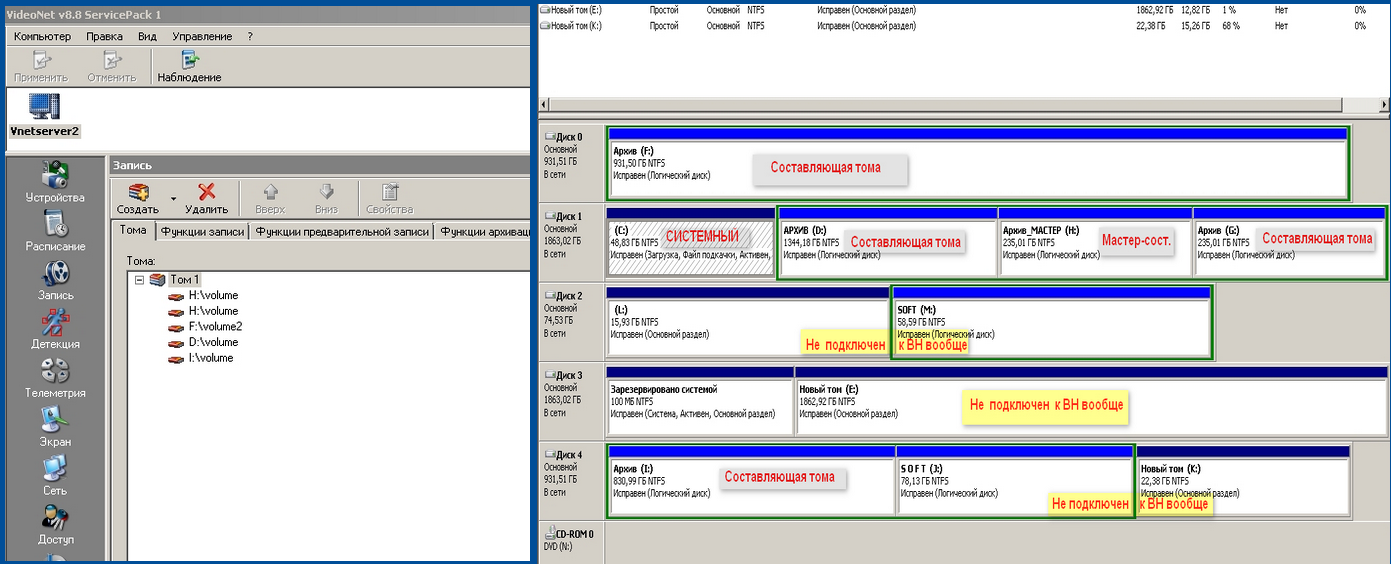Select the F:\volume2 tree item

215,326
